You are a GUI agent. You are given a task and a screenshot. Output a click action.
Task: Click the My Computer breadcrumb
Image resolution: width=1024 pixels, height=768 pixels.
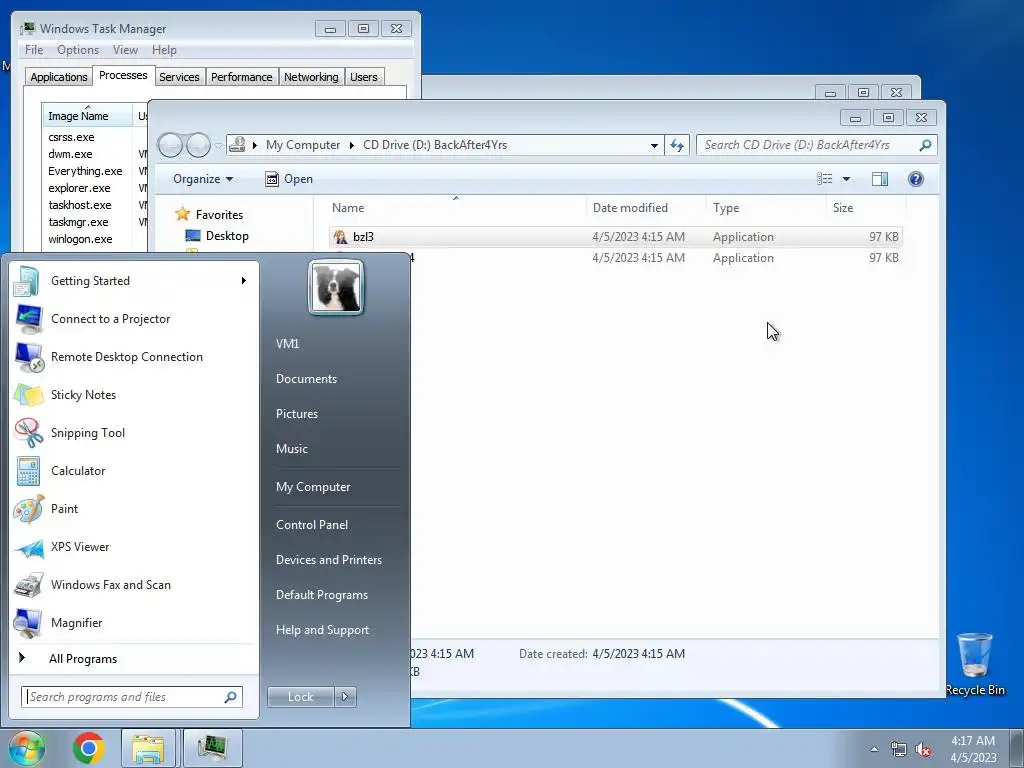click(x=303, y=145)
